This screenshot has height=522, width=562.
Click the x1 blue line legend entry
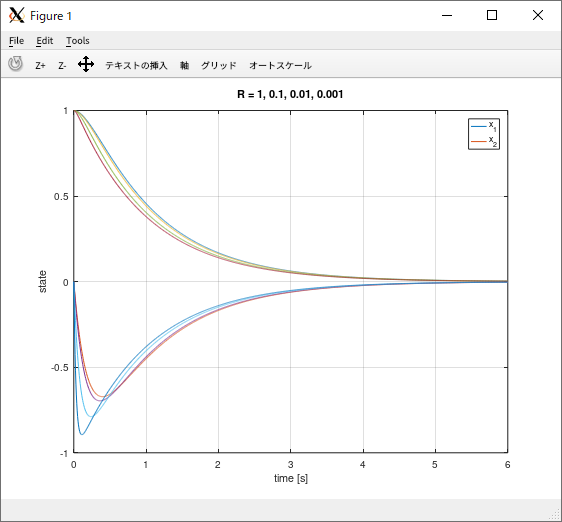(x=484, y=126)
